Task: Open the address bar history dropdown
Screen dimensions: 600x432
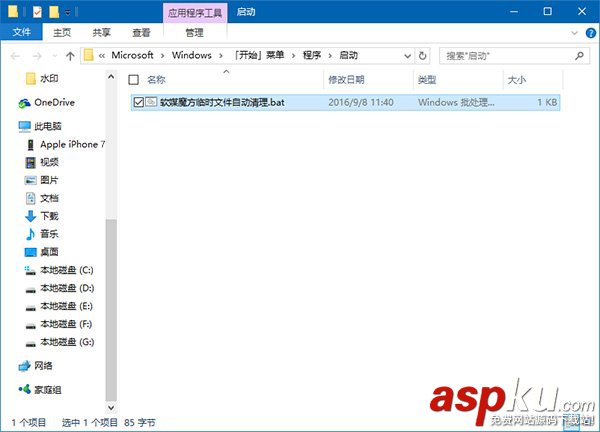Action: click(408, 56)
